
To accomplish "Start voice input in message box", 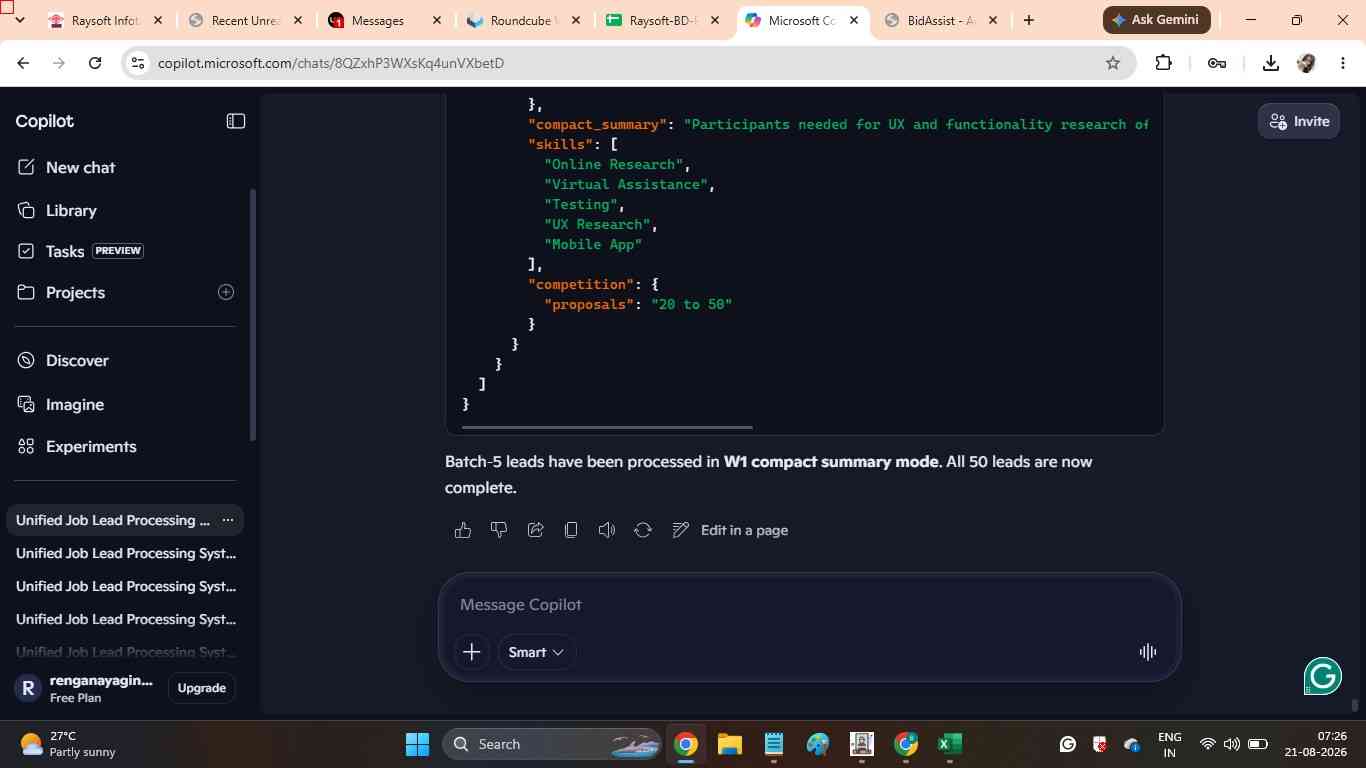I will [x=1148, y=652].
